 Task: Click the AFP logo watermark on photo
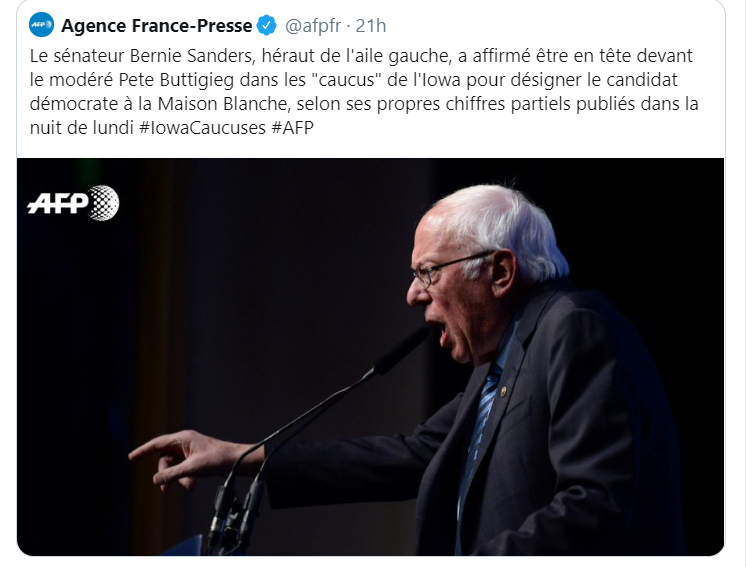coord(73,203)
